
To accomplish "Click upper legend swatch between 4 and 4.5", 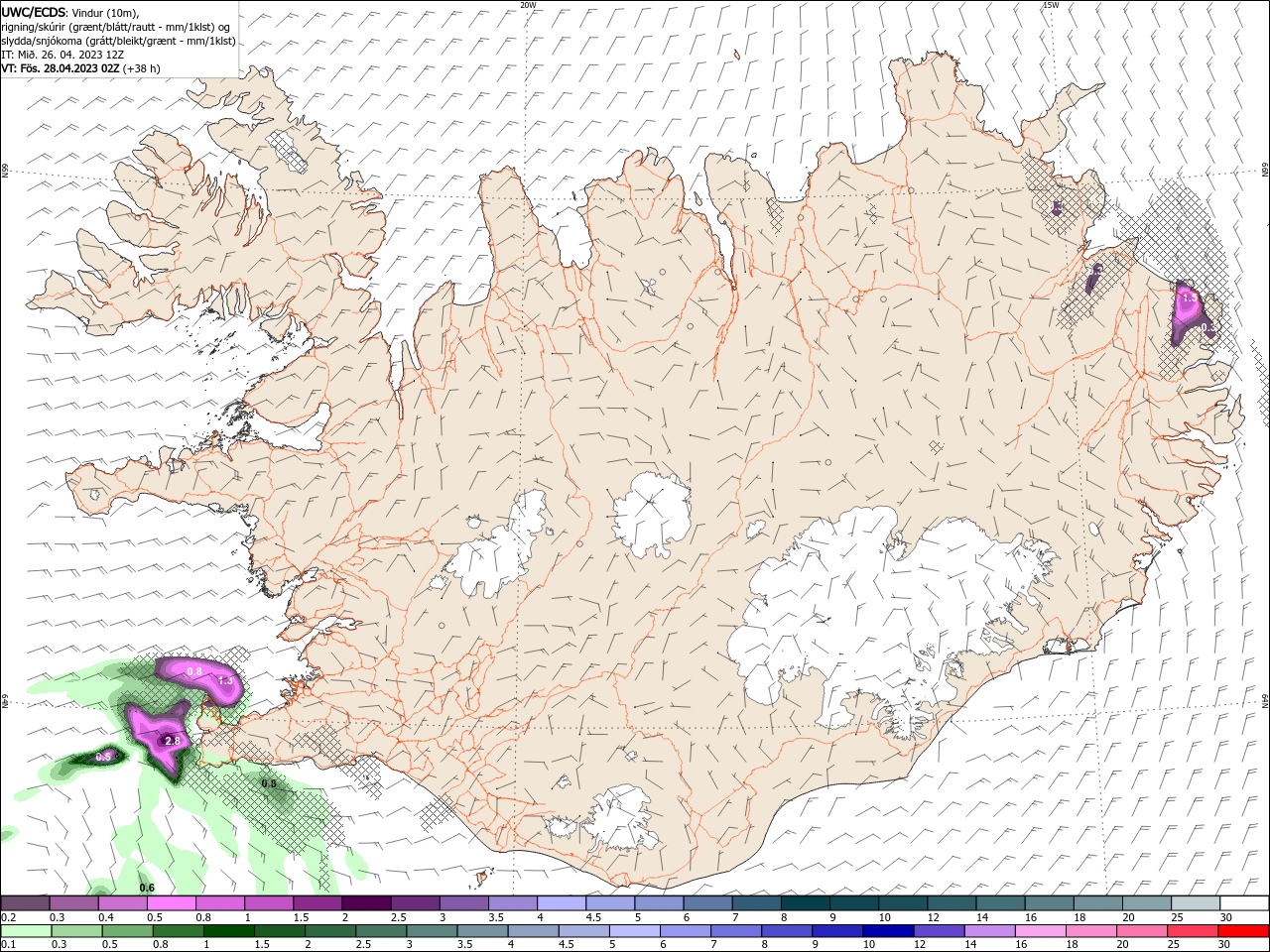I will click(x=562, y=902).
